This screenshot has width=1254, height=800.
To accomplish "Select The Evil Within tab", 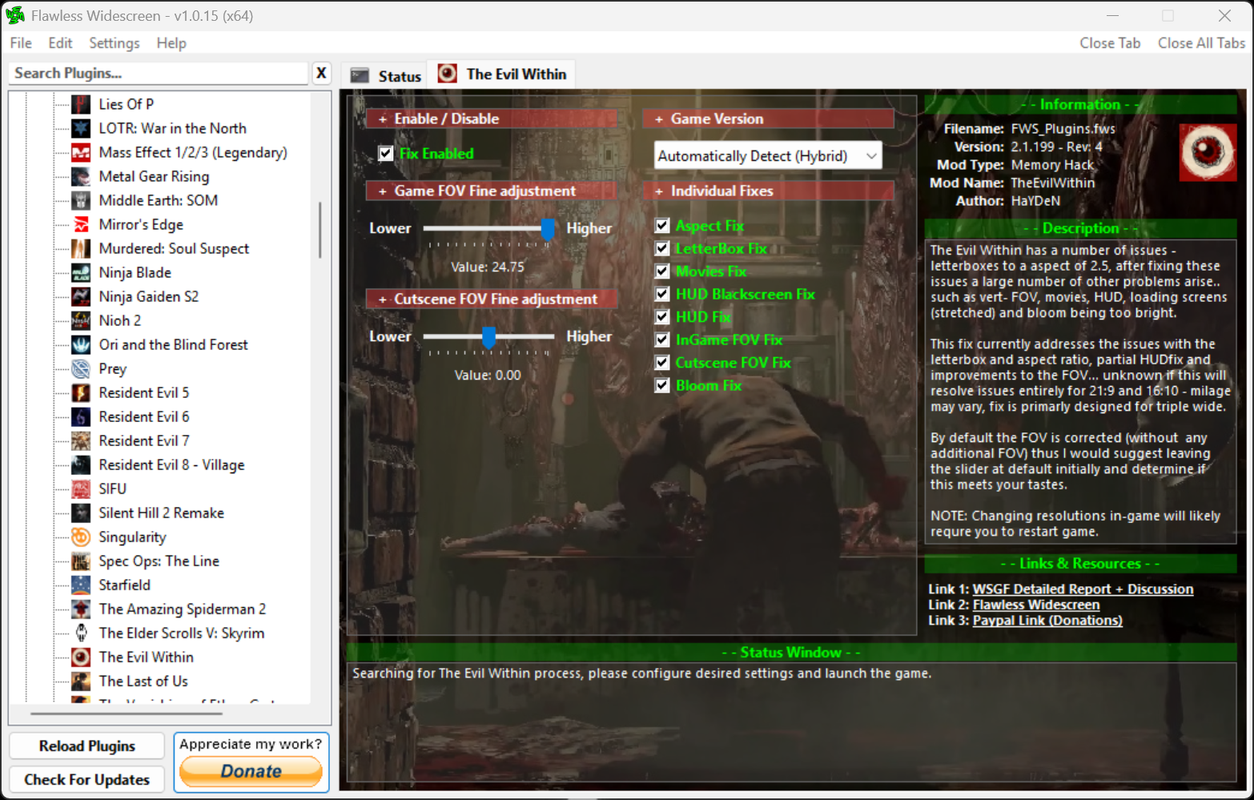I will click(502, 74).
